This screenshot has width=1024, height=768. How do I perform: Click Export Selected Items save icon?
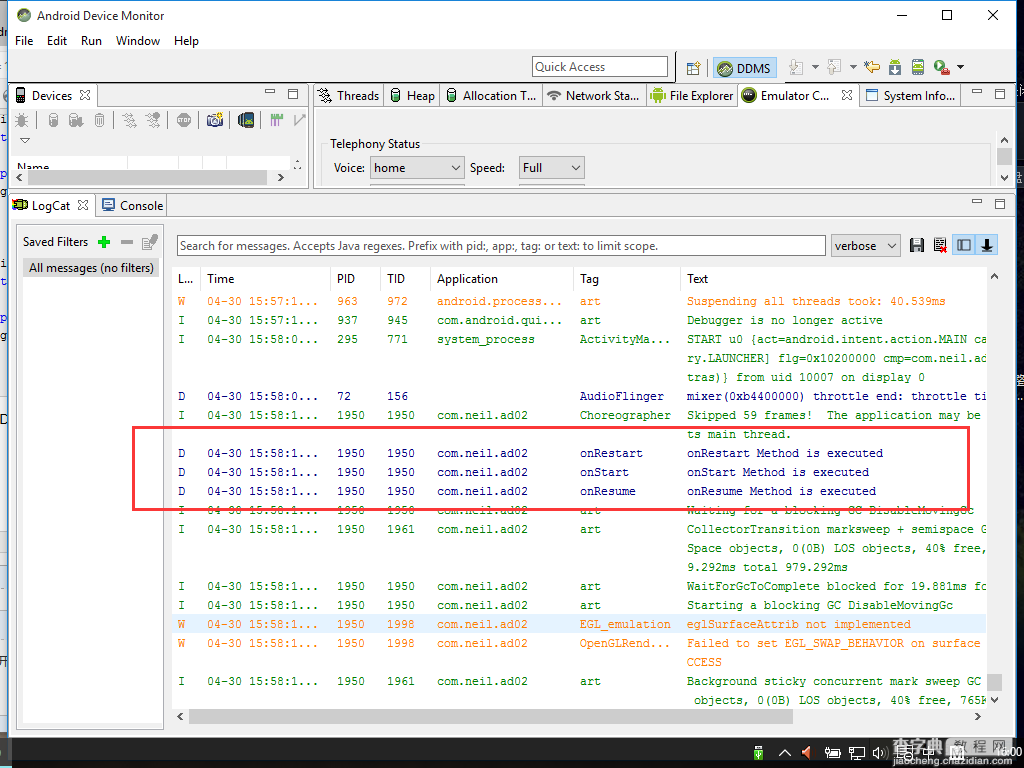tap(917, 246)
